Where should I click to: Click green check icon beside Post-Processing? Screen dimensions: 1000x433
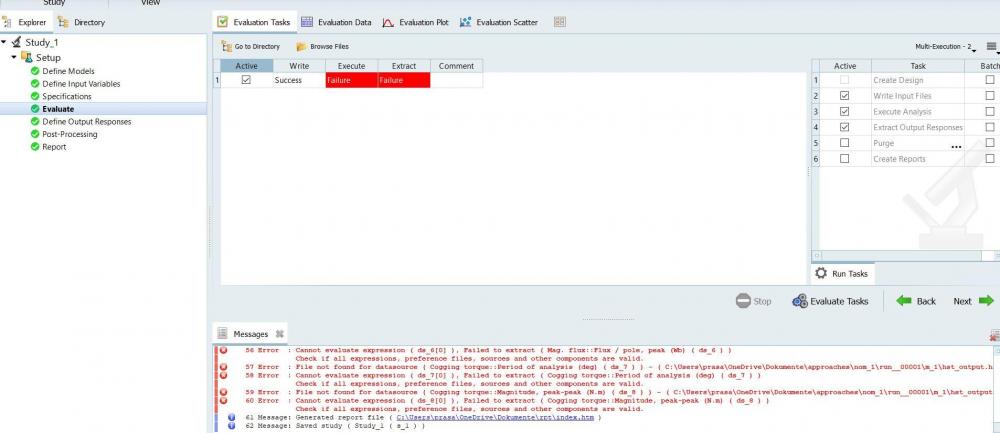[x=35, y=134]
